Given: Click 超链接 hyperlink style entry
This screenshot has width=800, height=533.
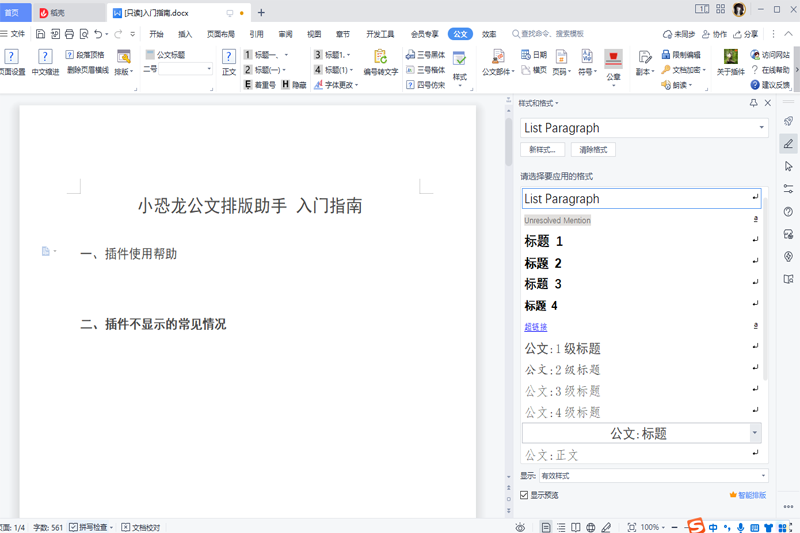Looking at the screenshot, I should (x=536, y=327).
